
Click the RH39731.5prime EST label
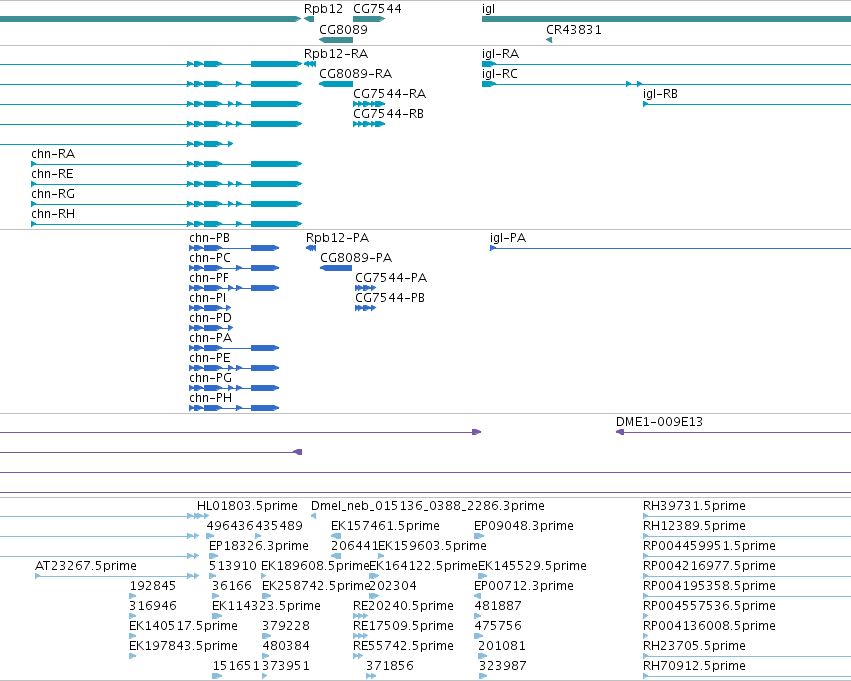pos(695,506)
